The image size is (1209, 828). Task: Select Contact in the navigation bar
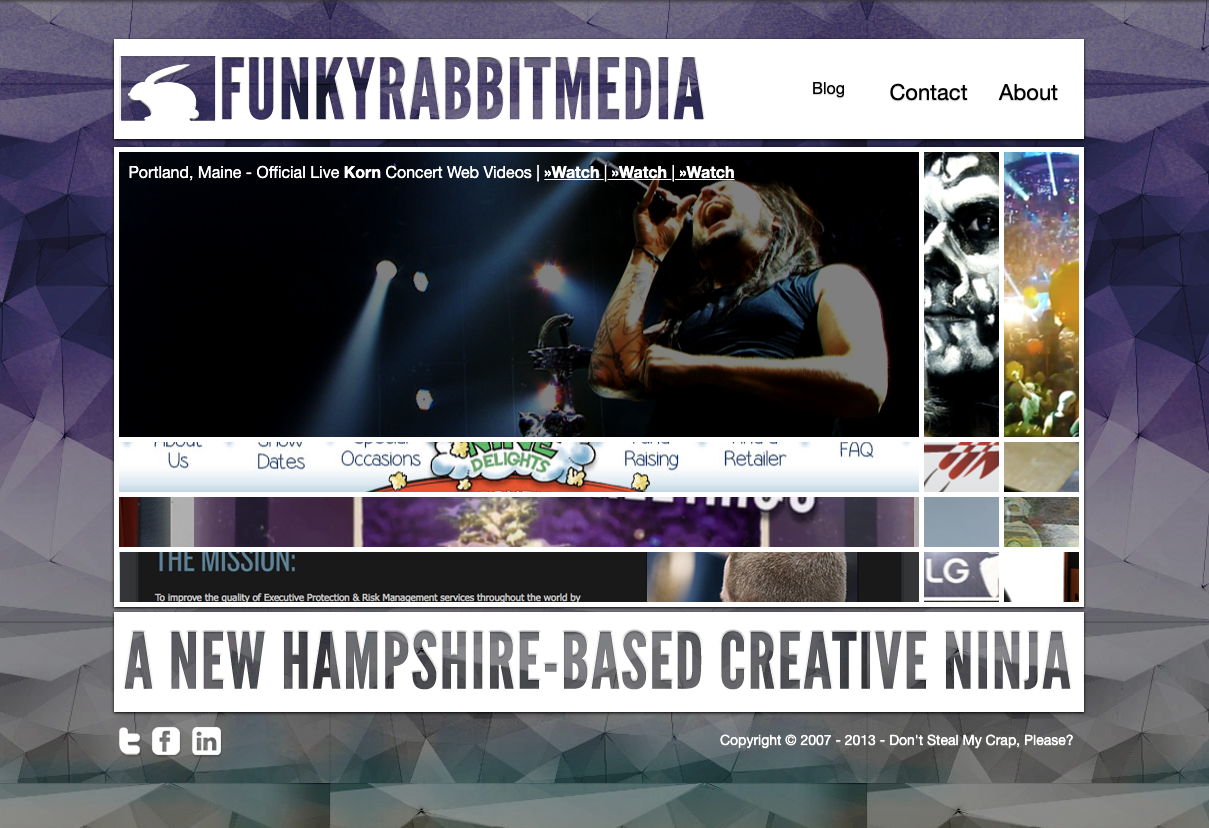pos(928,92)
